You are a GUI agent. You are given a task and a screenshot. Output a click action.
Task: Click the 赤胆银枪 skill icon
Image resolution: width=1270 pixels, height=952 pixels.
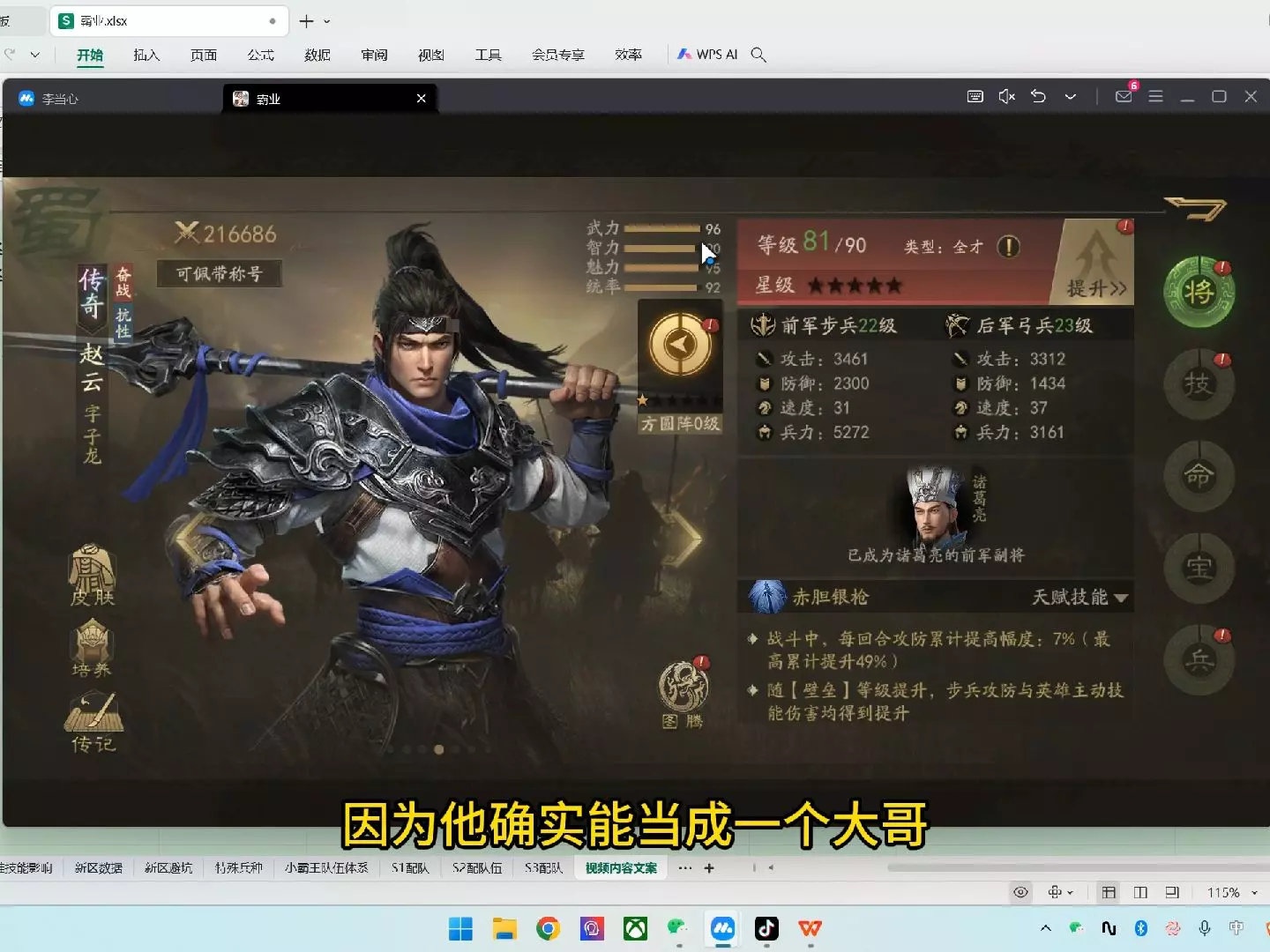(x=767, y=597)
